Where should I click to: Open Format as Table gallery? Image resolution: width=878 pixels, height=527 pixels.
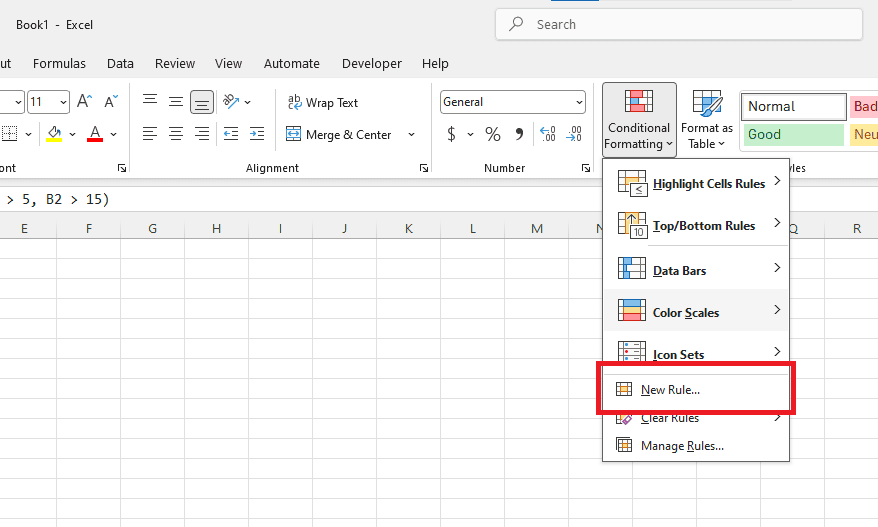pos(707,120)
